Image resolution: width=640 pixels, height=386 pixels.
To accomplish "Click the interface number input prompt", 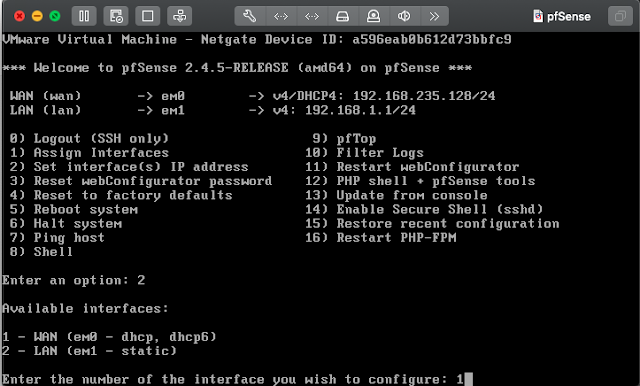I will point(238,379).
